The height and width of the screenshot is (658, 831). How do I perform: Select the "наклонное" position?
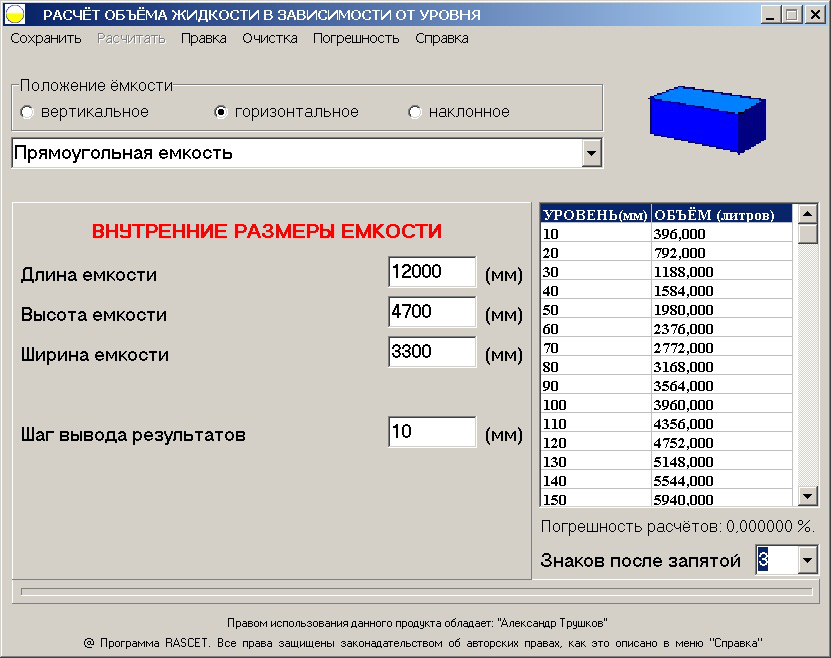(x=413, y=112)
